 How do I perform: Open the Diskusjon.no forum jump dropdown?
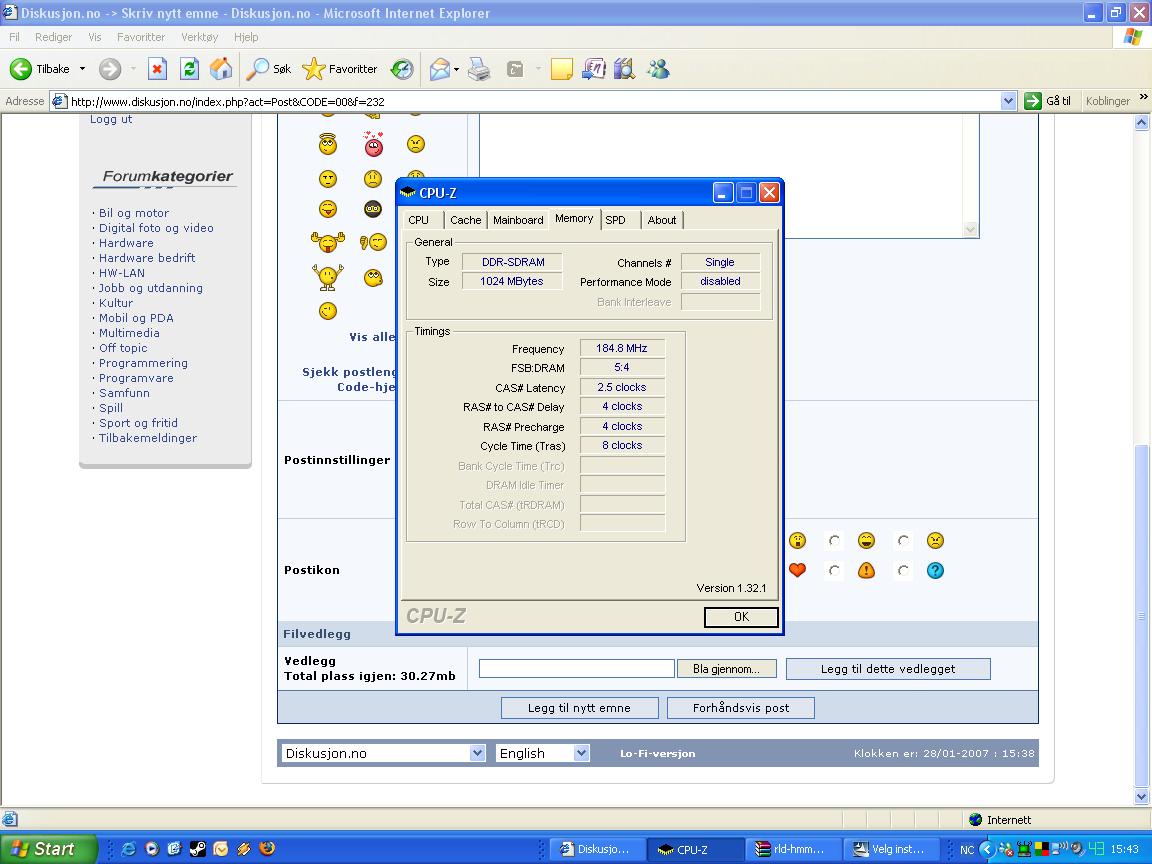click(x=477, y=752)
